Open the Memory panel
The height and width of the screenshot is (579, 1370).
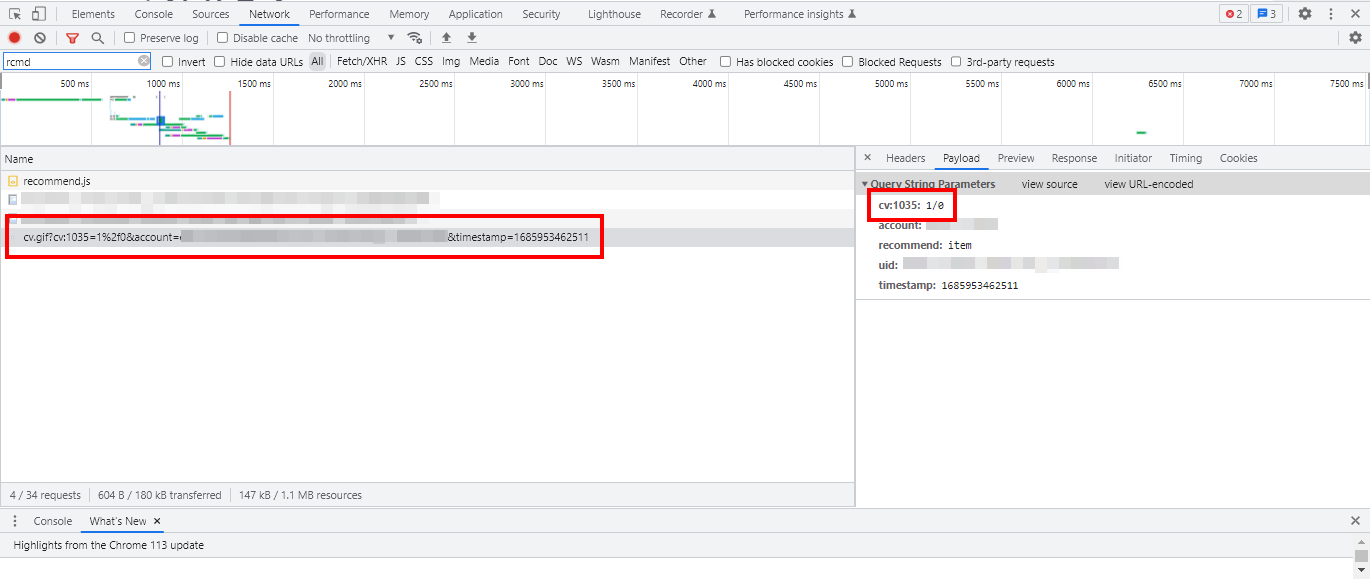coord(409,14)
